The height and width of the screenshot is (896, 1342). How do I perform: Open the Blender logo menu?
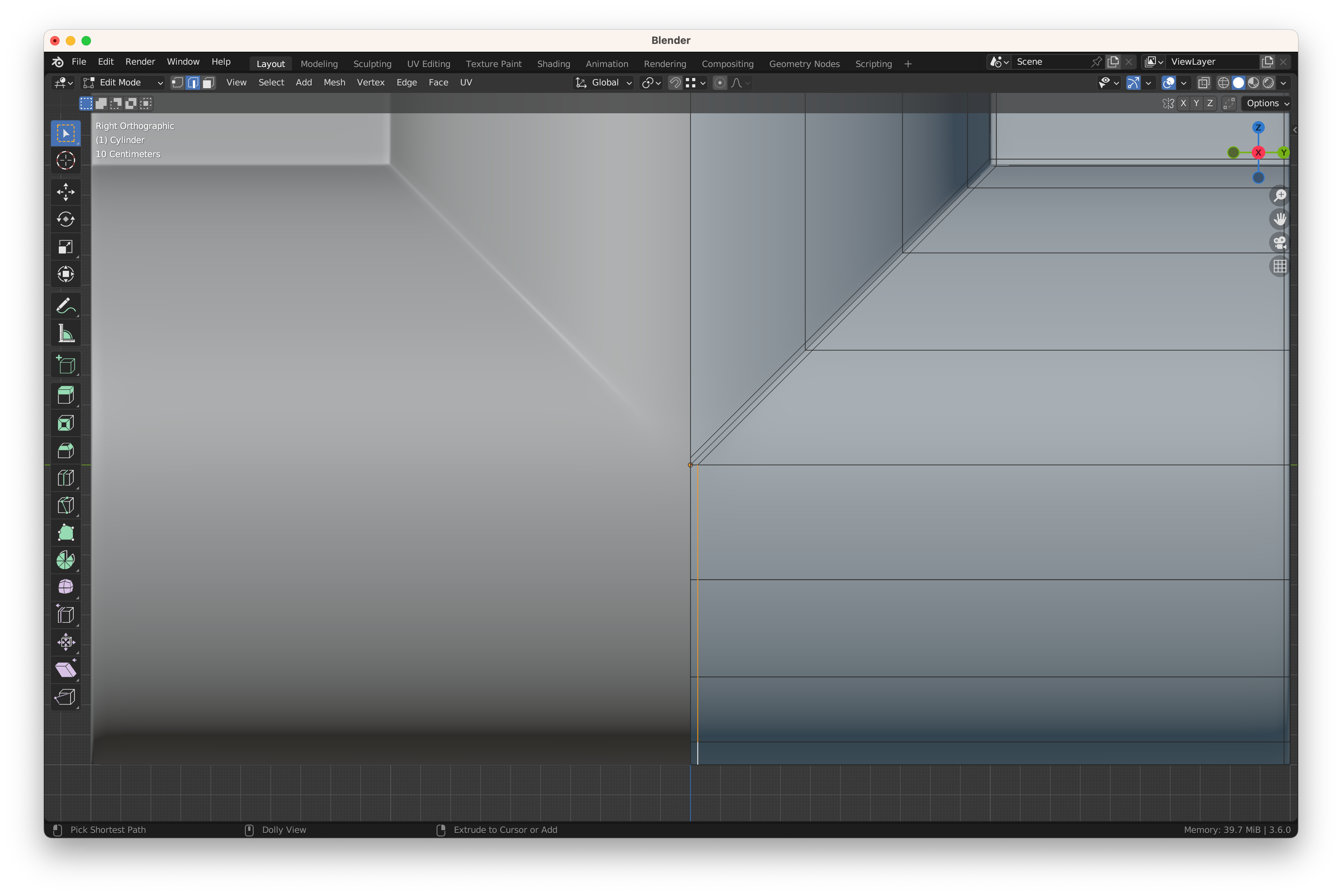point(58,62)
